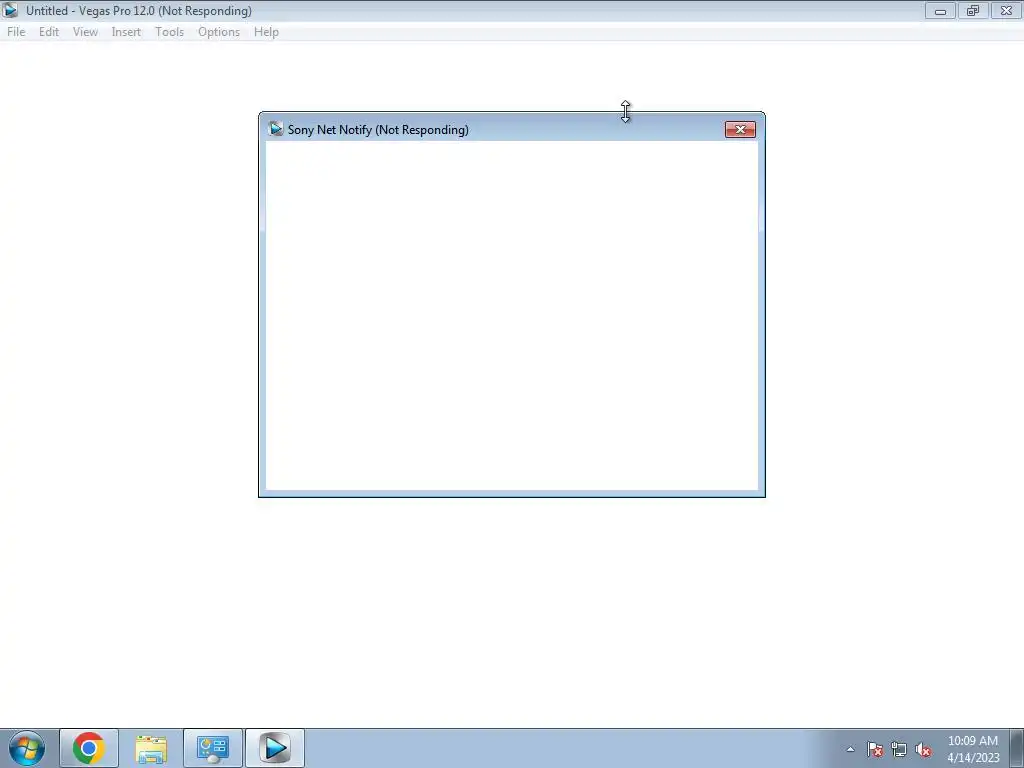Open Google Chrome from the taskbar

[x=89, y=748]
